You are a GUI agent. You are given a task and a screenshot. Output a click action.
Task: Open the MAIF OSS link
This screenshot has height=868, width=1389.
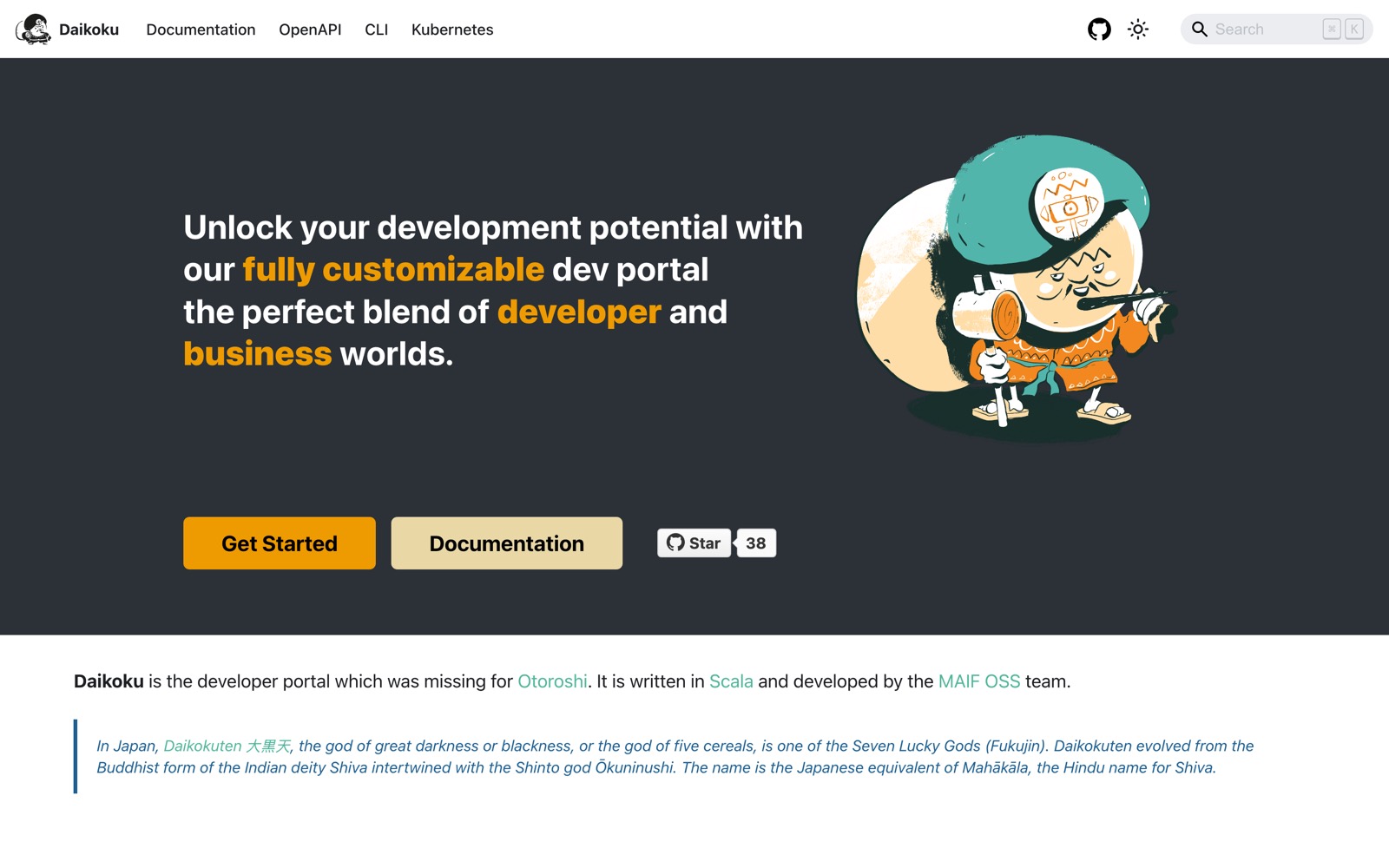979,681
